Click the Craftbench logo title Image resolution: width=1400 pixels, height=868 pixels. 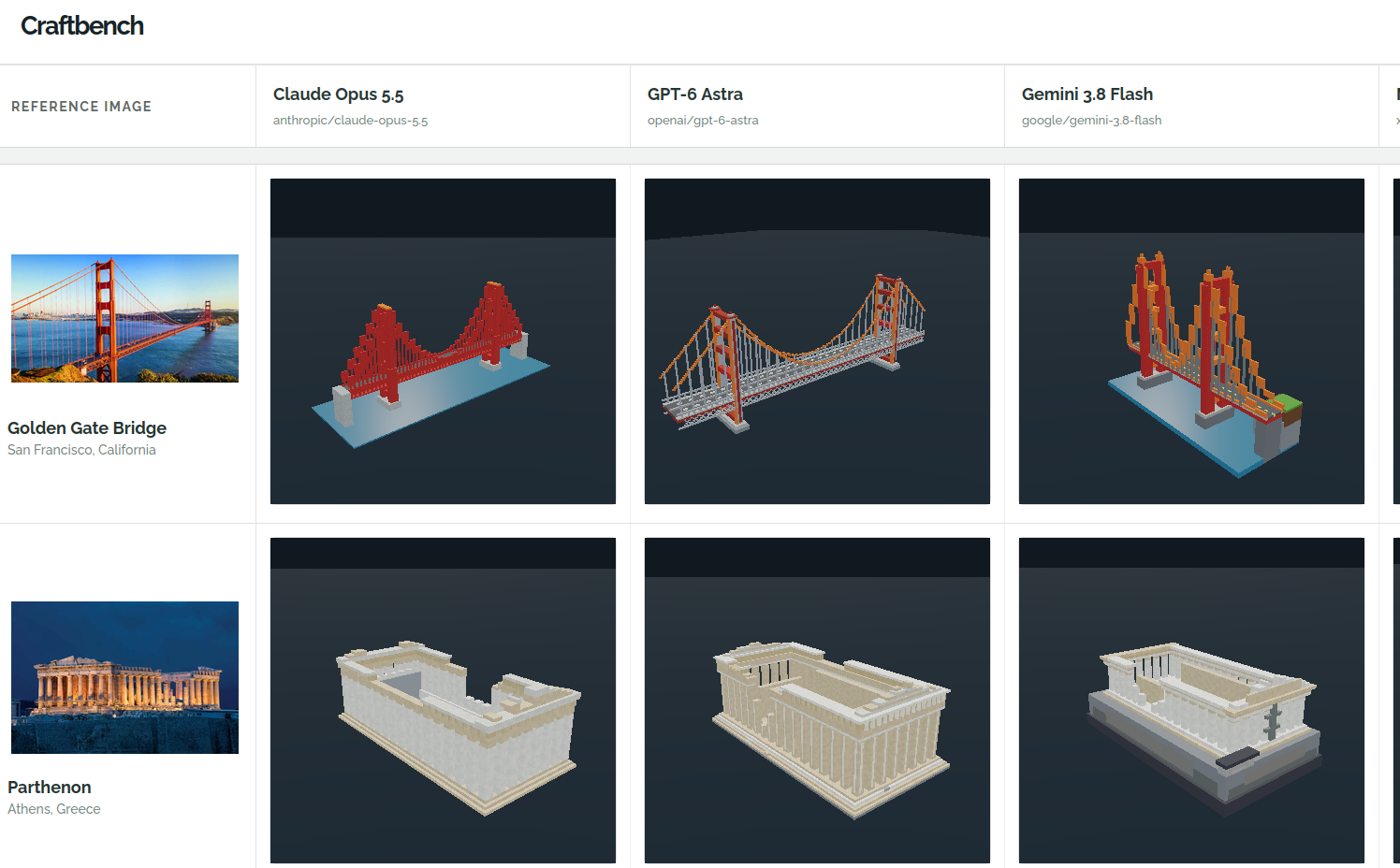[82, 26]
